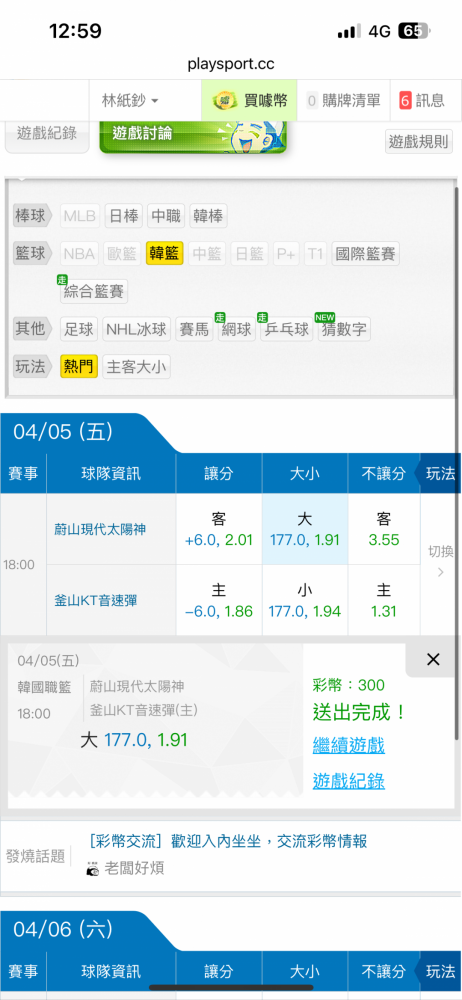The height and width of the screenshot is (1000, 462).
Task: Open the 遊戲紀錄 link in confirmation
Action: tap(348, 781)
